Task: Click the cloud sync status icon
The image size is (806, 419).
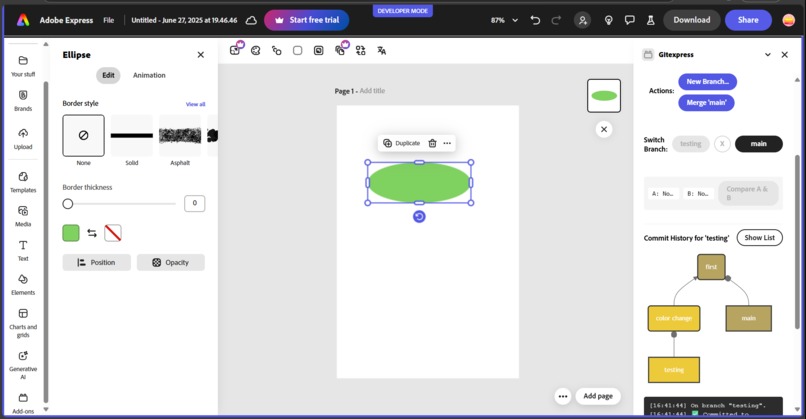Action: point(251,21)
